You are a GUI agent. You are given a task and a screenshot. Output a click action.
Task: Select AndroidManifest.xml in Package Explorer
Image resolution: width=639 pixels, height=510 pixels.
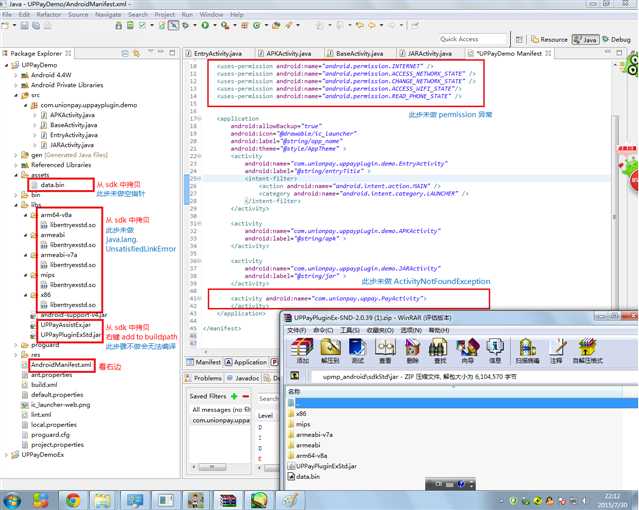point(61,365)
